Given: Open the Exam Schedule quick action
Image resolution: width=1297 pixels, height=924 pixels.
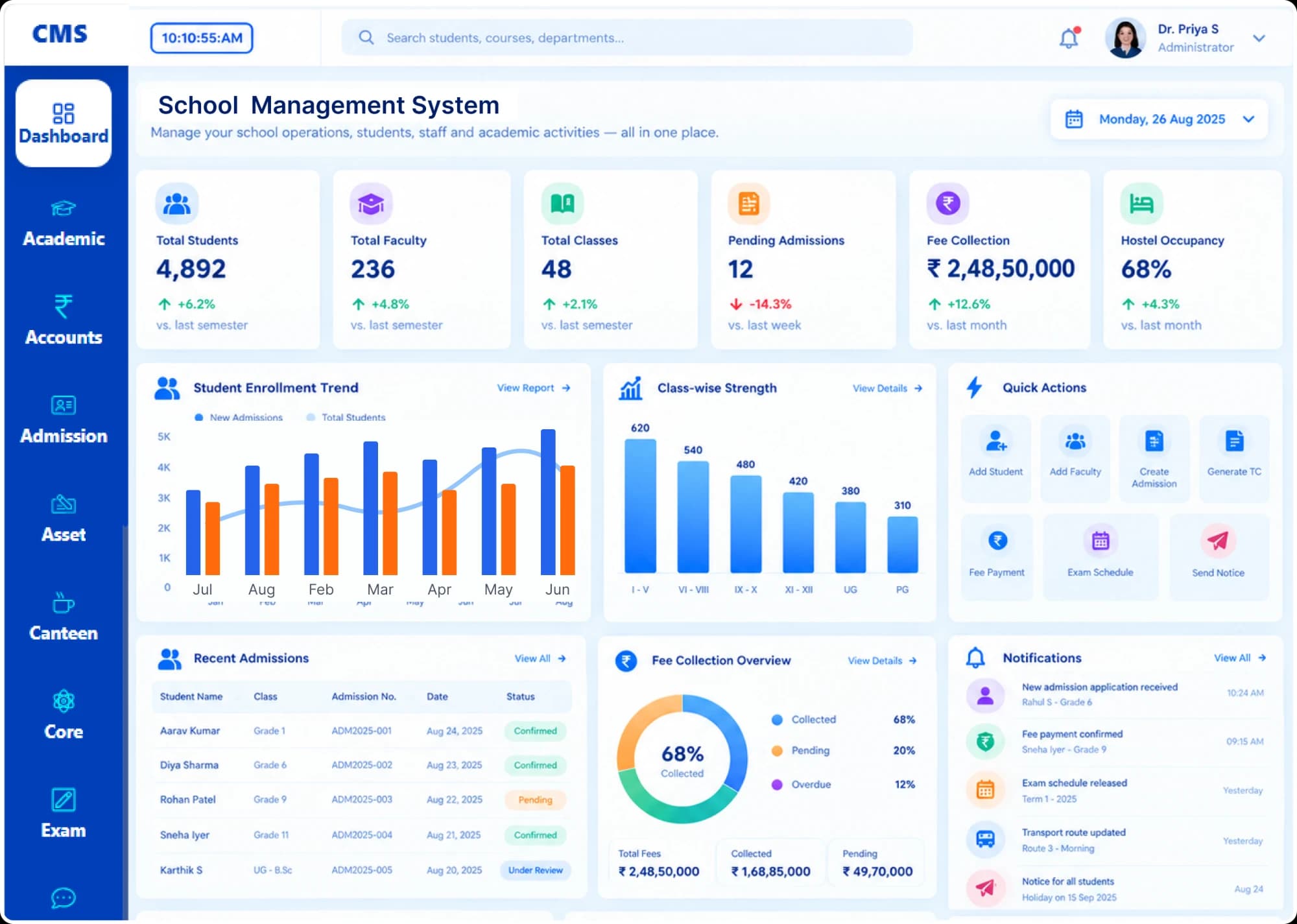Looking at the screenshot, I should tap(1101, 556).
